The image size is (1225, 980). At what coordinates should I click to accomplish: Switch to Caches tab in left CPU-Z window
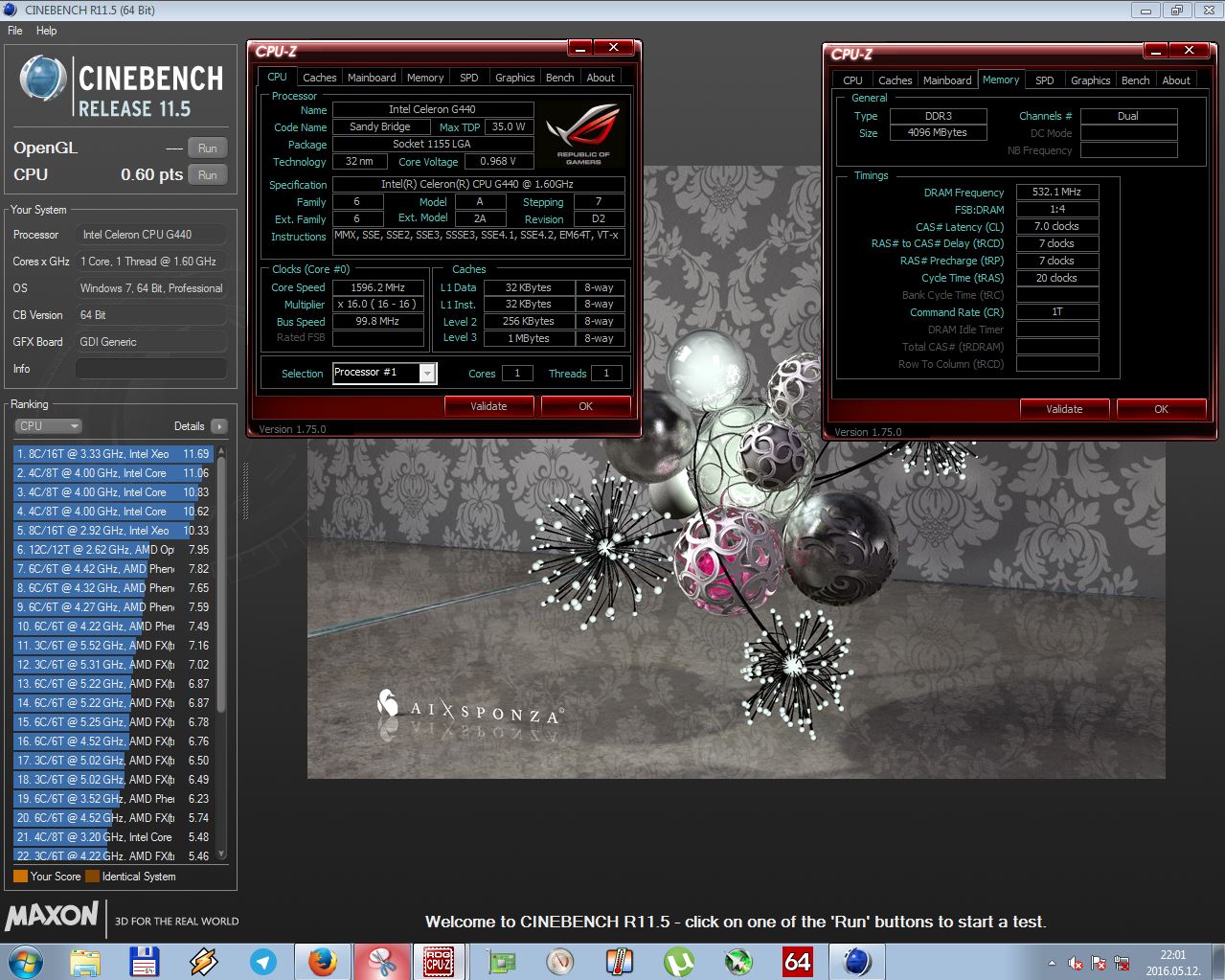pos(319,78)
